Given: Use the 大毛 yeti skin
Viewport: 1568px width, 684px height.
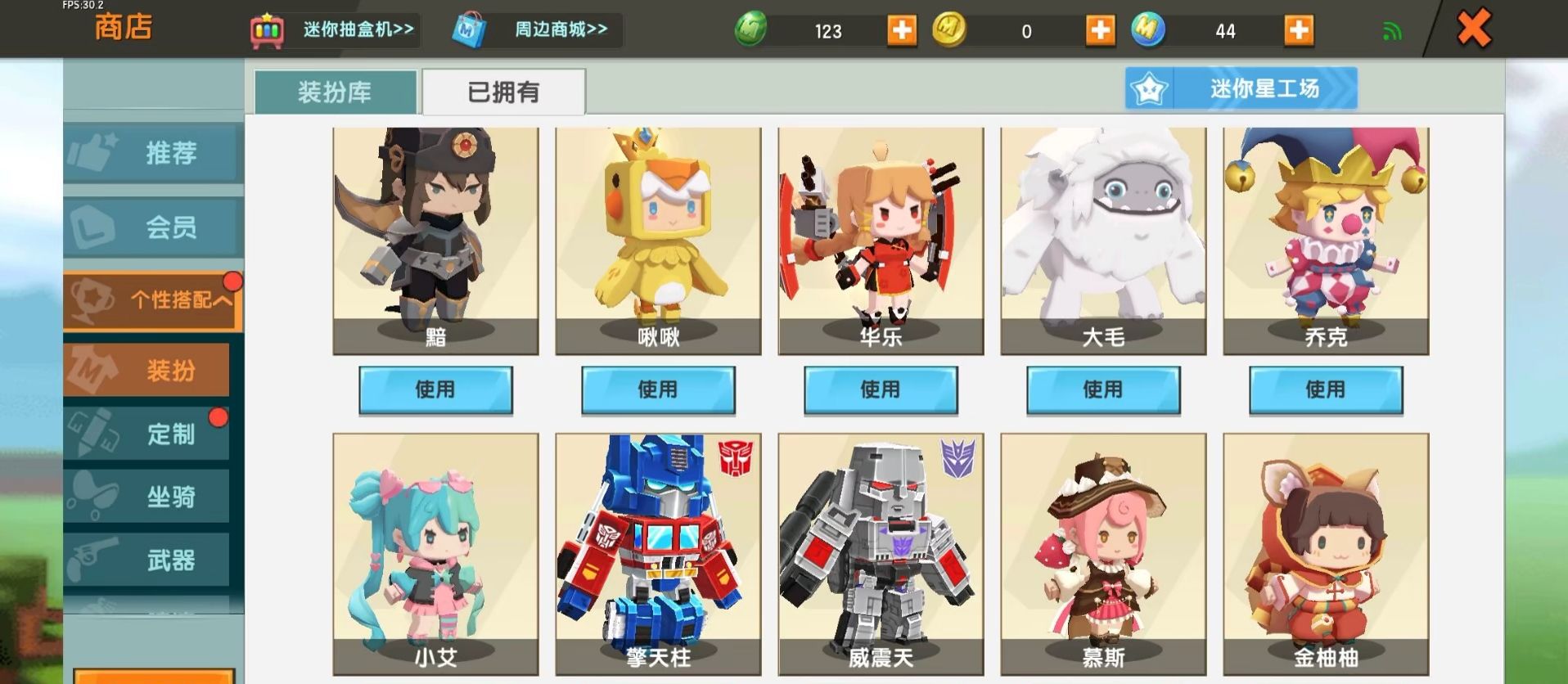Looking at the screenshot, I should [1103, 390].
